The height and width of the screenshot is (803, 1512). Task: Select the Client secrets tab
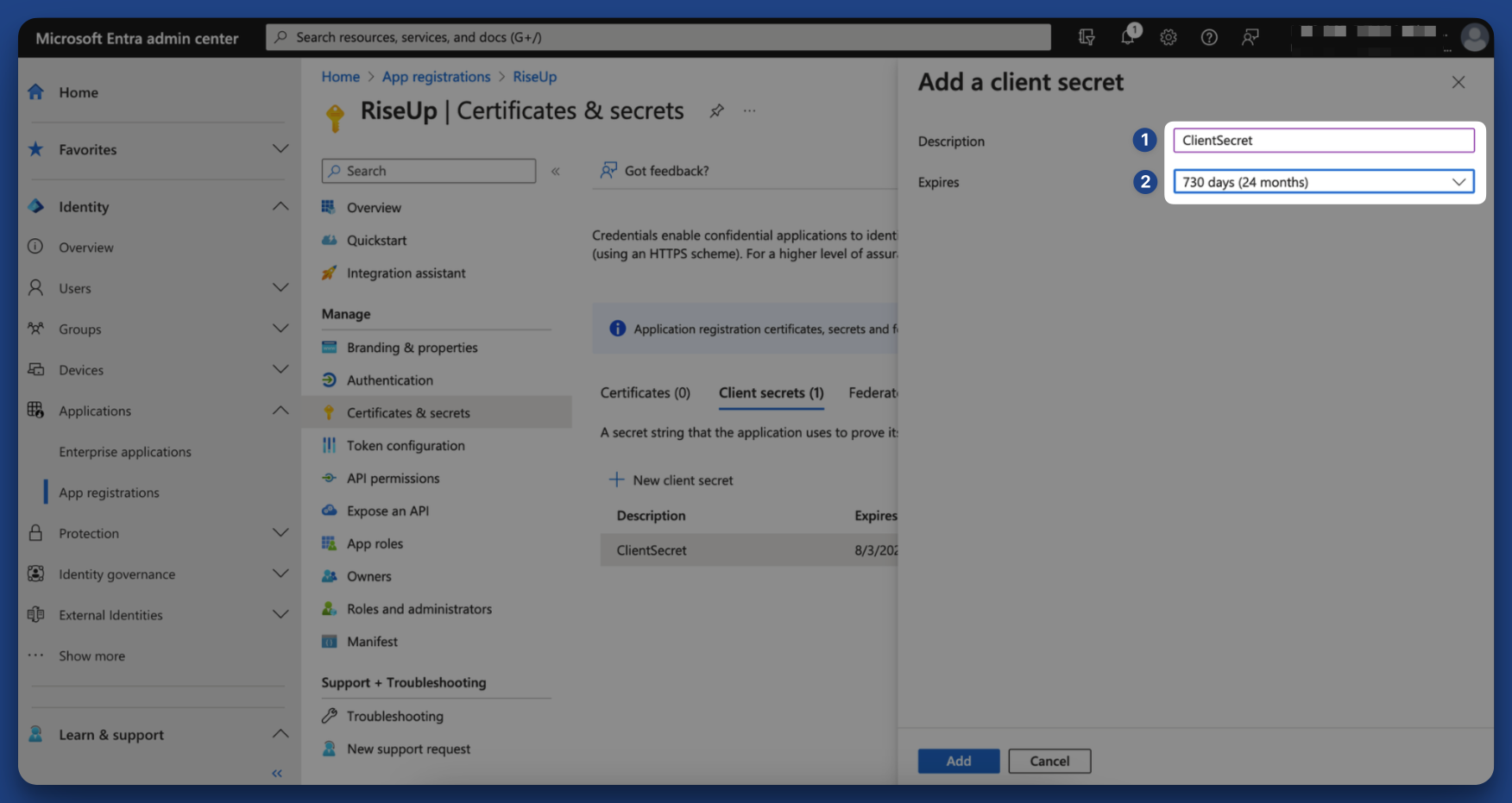(x=770, y=392)
